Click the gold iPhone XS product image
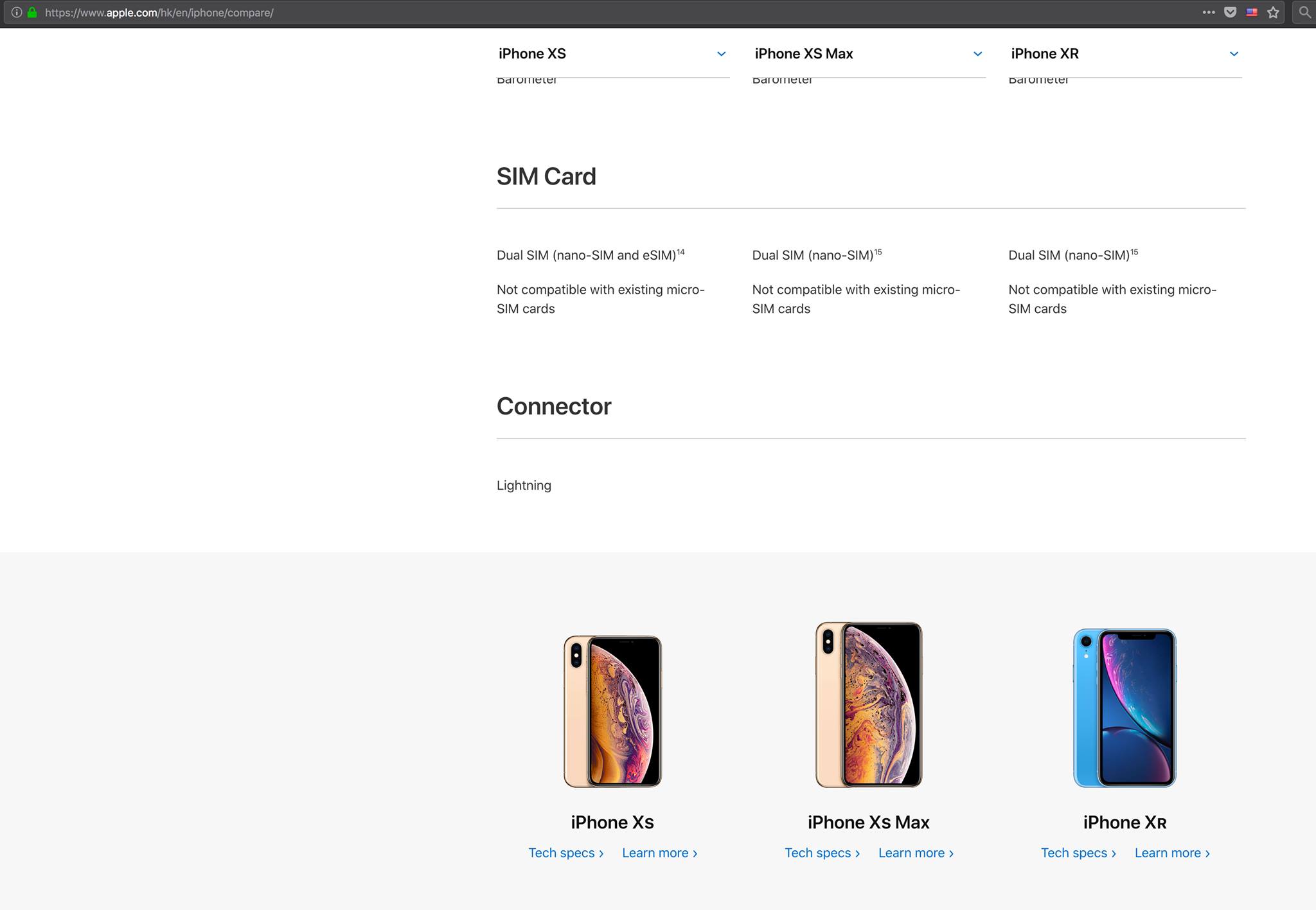The height and width of the screenshot is (910, 1316). pyautogui.click(x=612, y=711)
